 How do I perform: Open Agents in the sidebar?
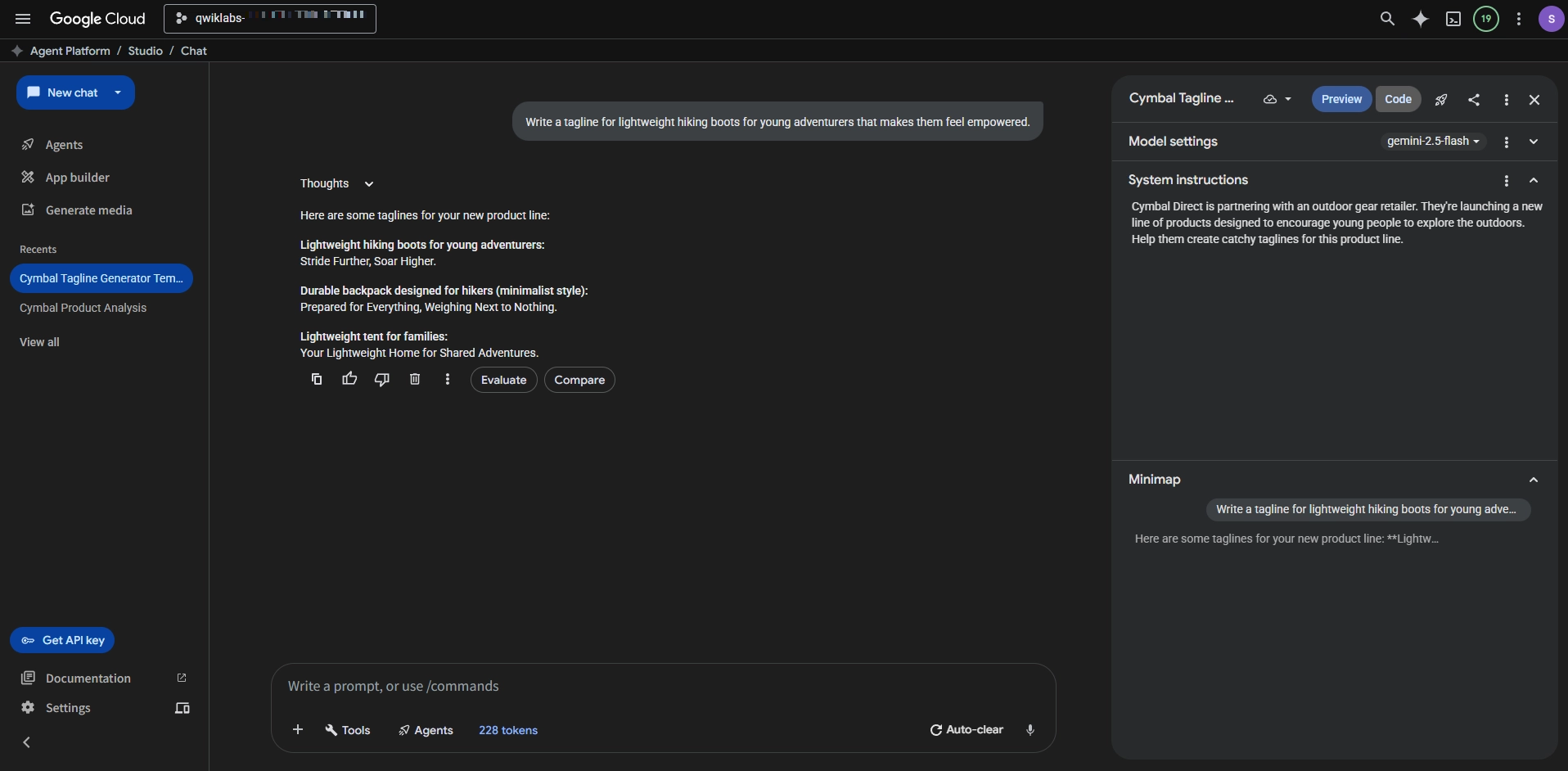64,145
